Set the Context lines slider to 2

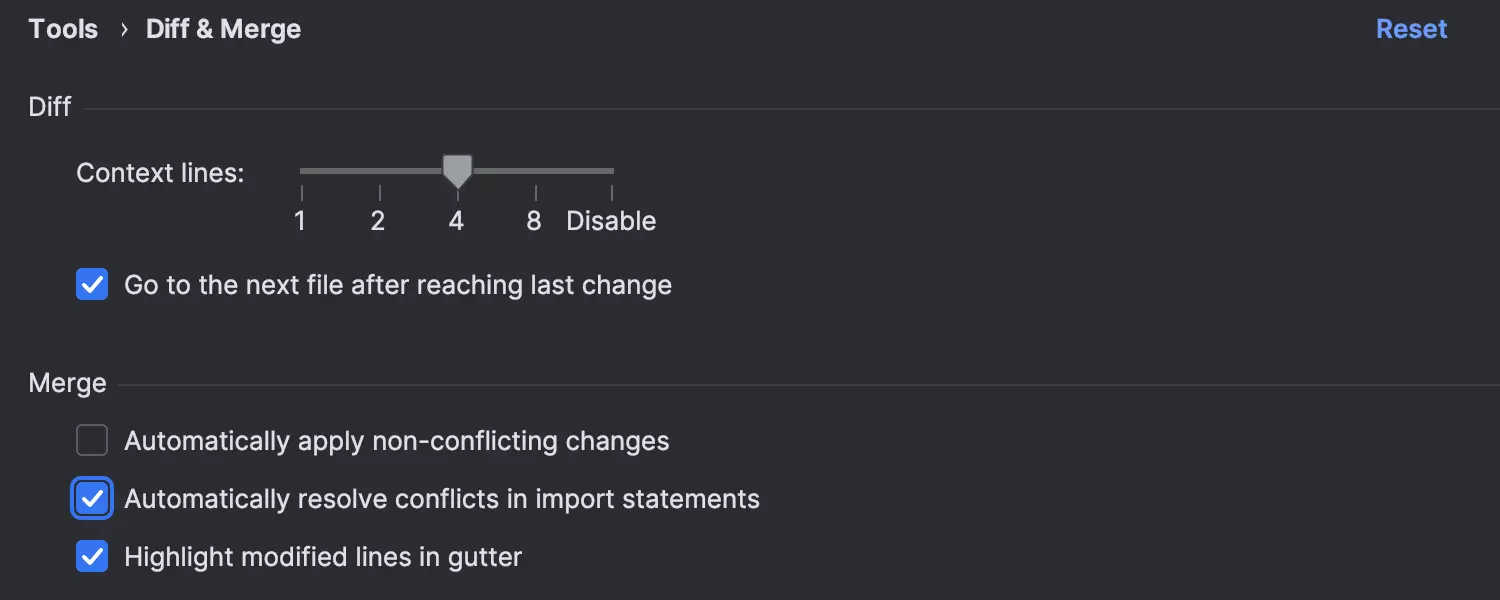tap(379, 171)
